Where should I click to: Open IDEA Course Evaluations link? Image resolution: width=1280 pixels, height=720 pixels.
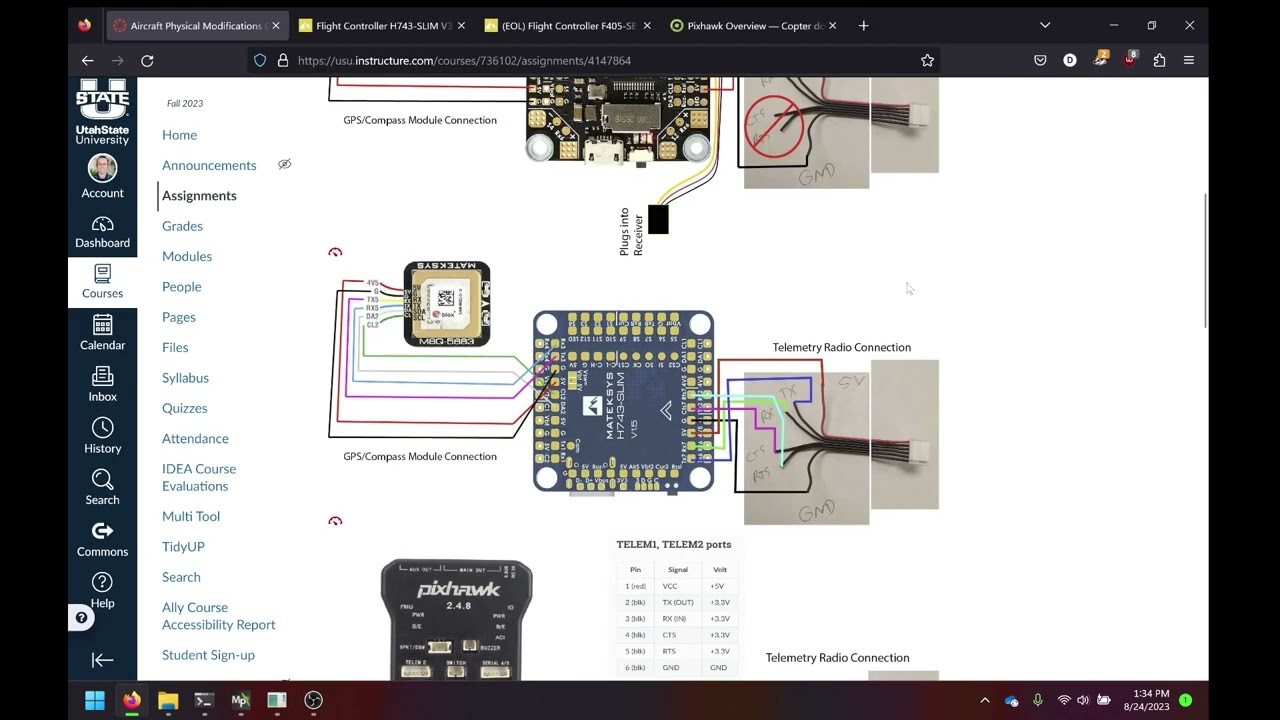pos(199,477)
